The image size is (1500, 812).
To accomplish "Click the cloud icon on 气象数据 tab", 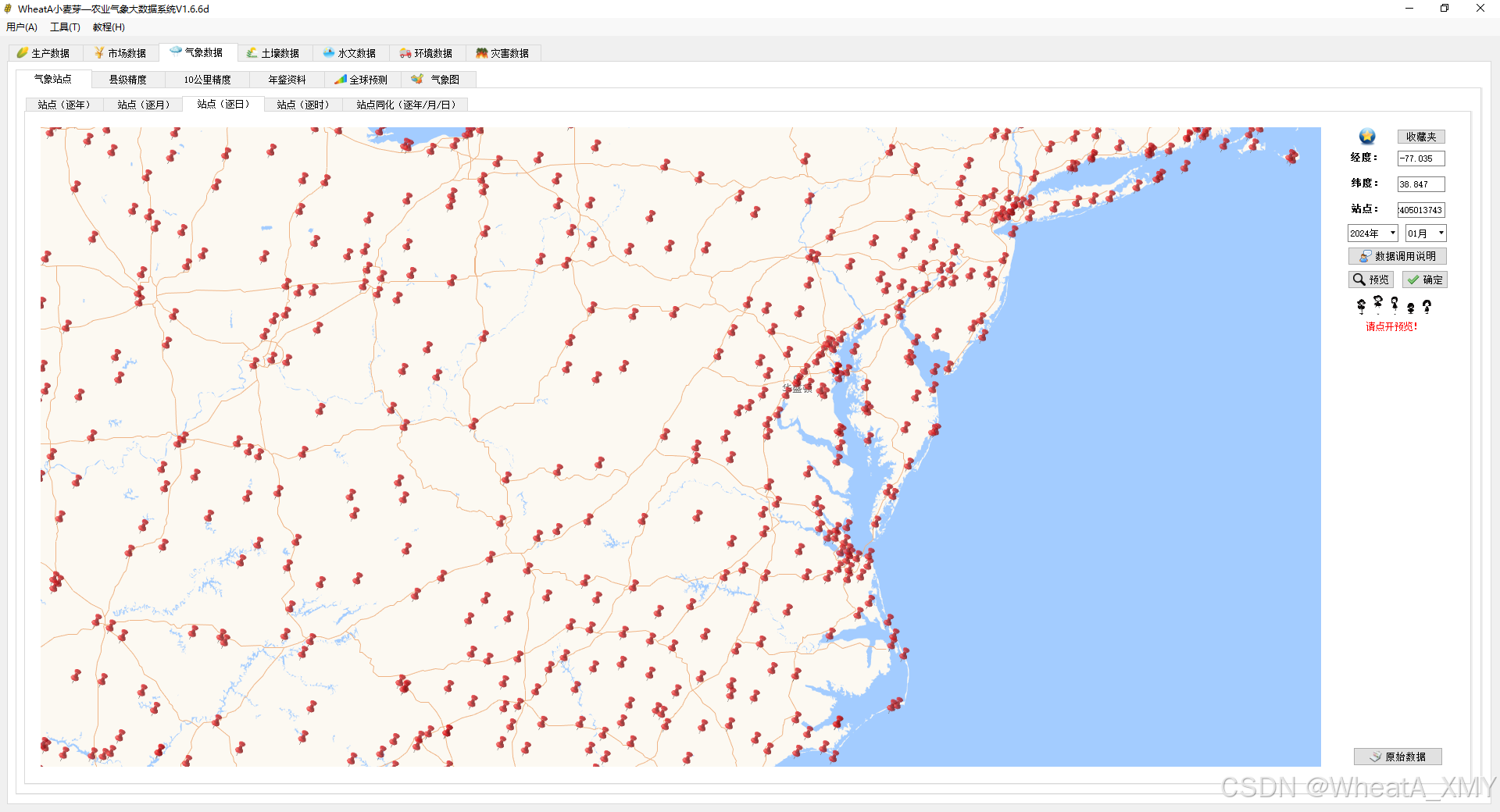I will [176, 51].
